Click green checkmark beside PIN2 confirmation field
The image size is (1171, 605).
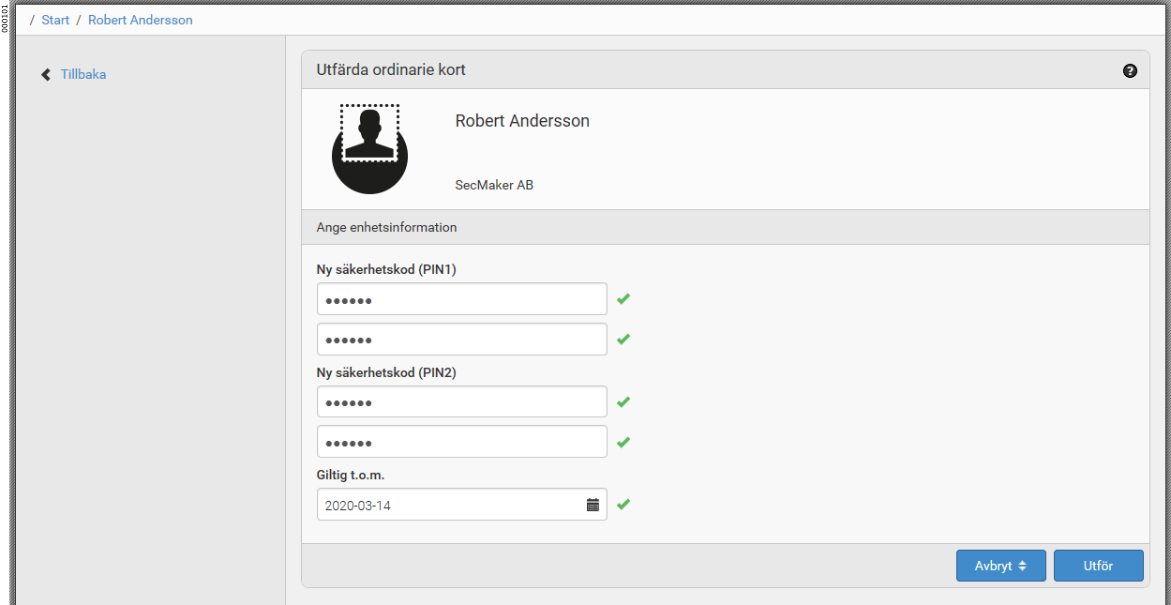click(623, 442)
